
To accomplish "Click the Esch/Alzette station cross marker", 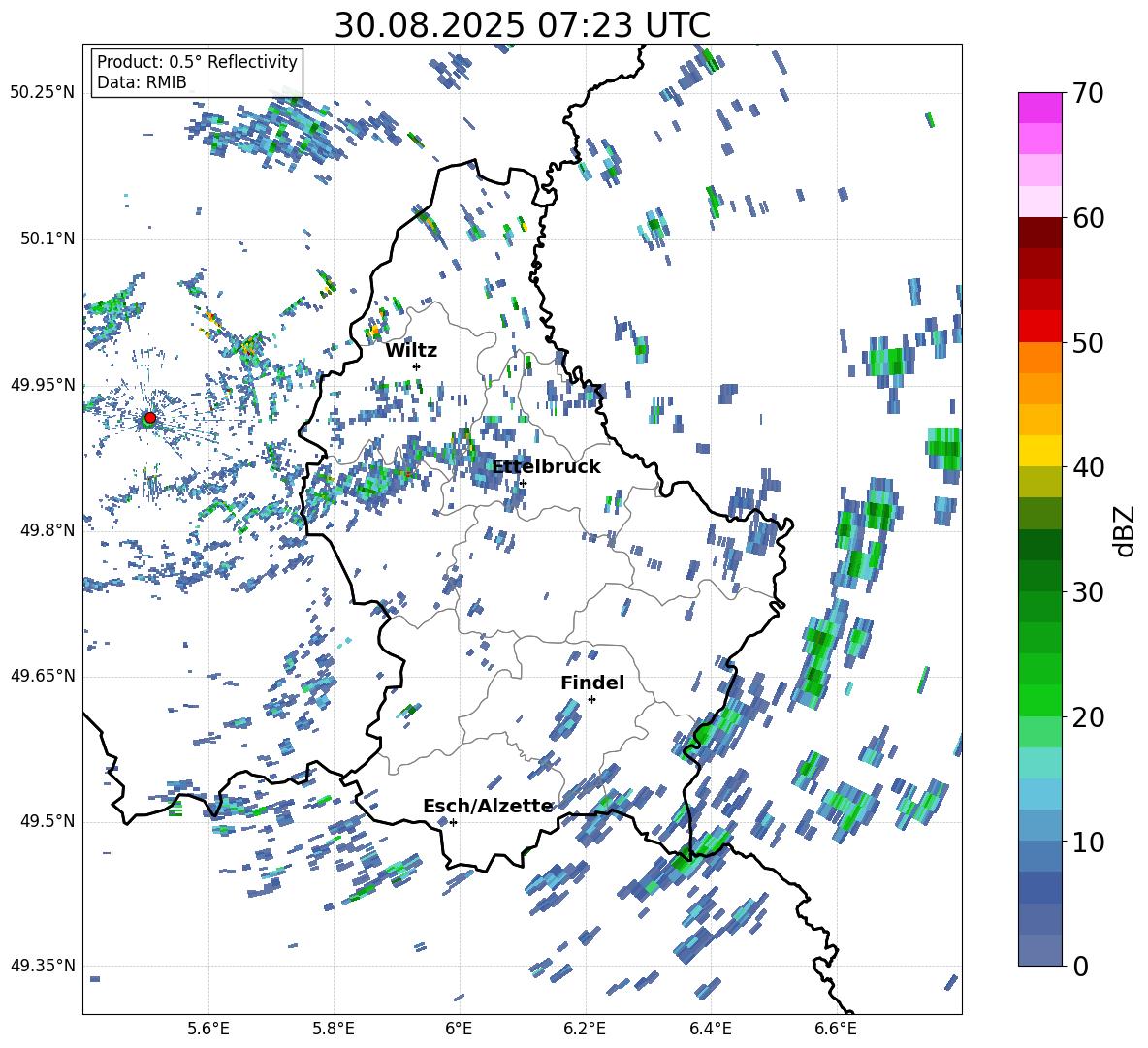I will [x=453, y=822].
